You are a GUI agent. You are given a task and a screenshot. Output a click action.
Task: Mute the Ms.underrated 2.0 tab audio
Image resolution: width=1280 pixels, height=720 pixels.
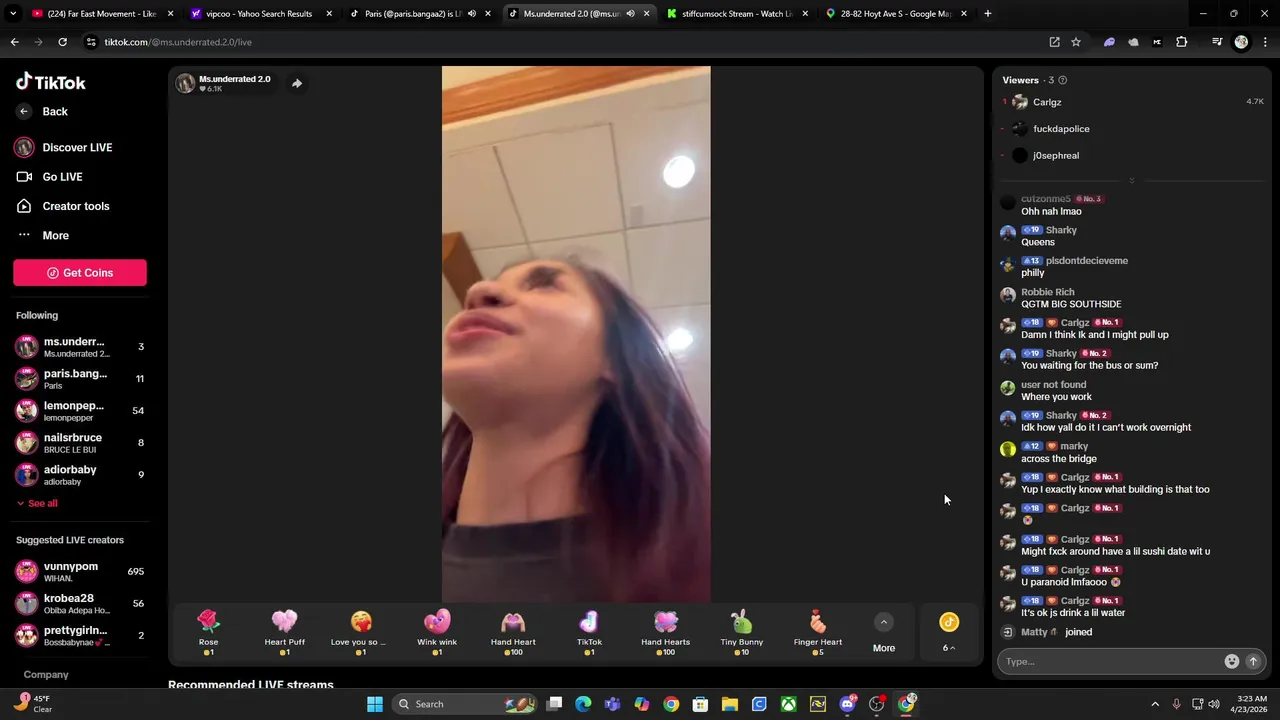pos(630,14)
